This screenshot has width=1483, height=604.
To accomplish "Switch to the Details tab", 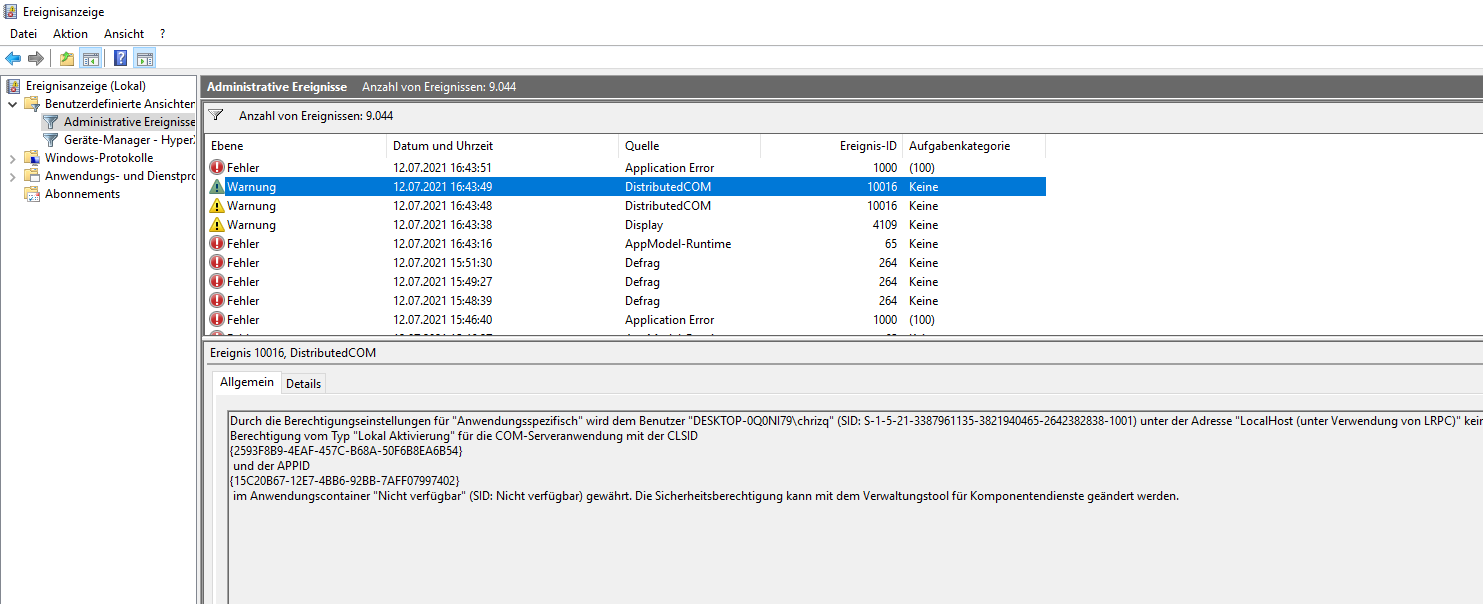I will pos(303,384).
